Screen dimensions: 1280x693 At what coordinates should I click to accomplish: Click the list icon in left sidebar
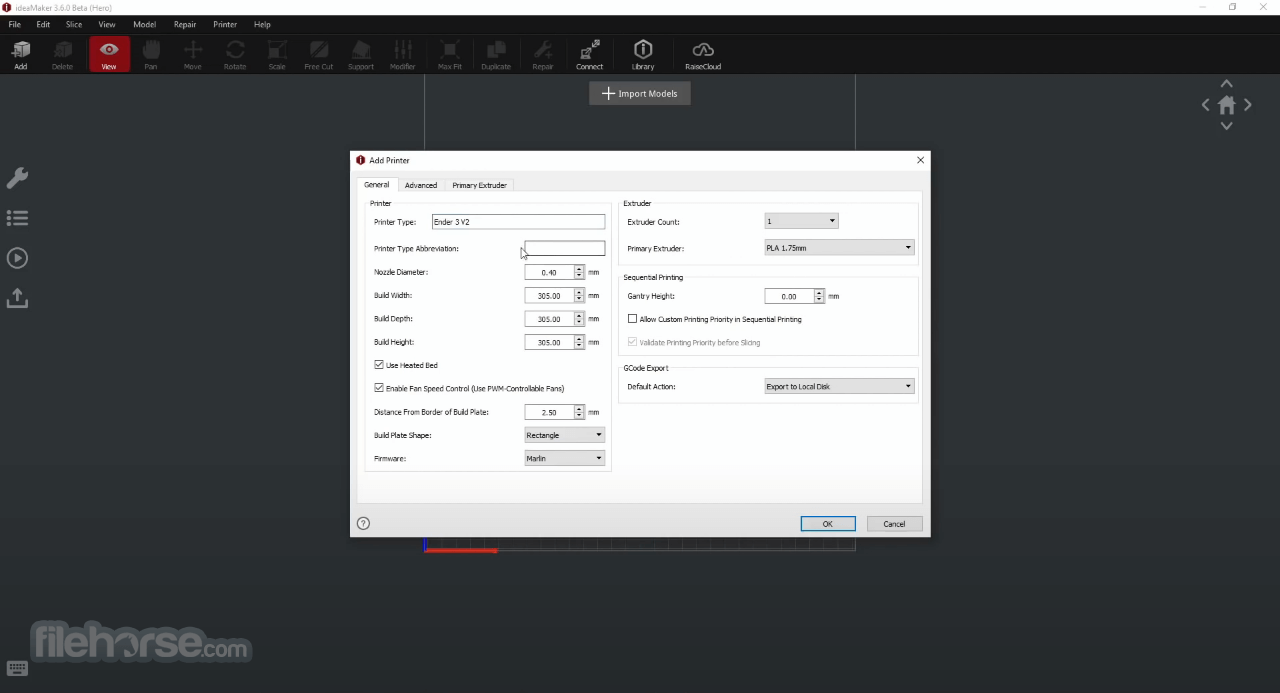click(17, 218)
